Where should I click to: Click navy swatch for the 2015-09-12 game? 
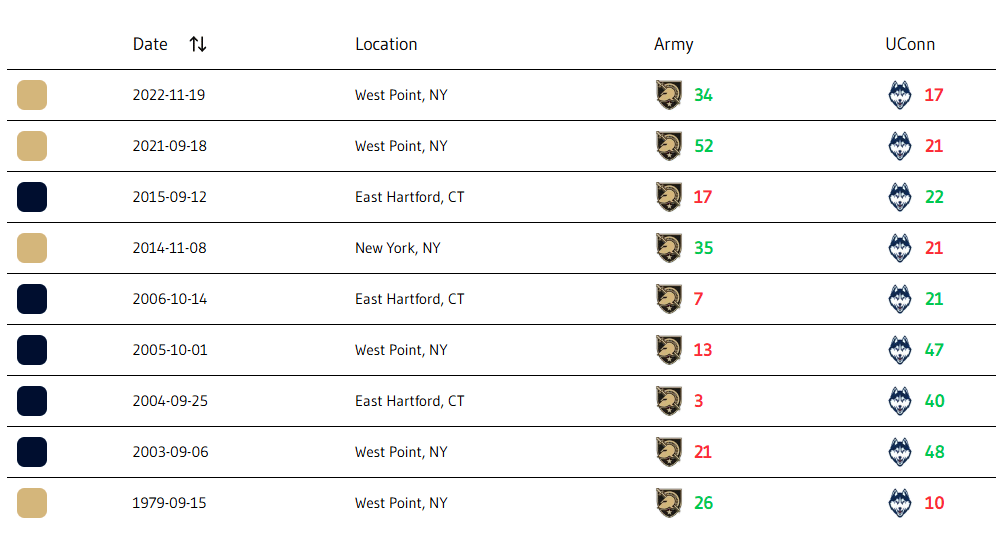32,197
